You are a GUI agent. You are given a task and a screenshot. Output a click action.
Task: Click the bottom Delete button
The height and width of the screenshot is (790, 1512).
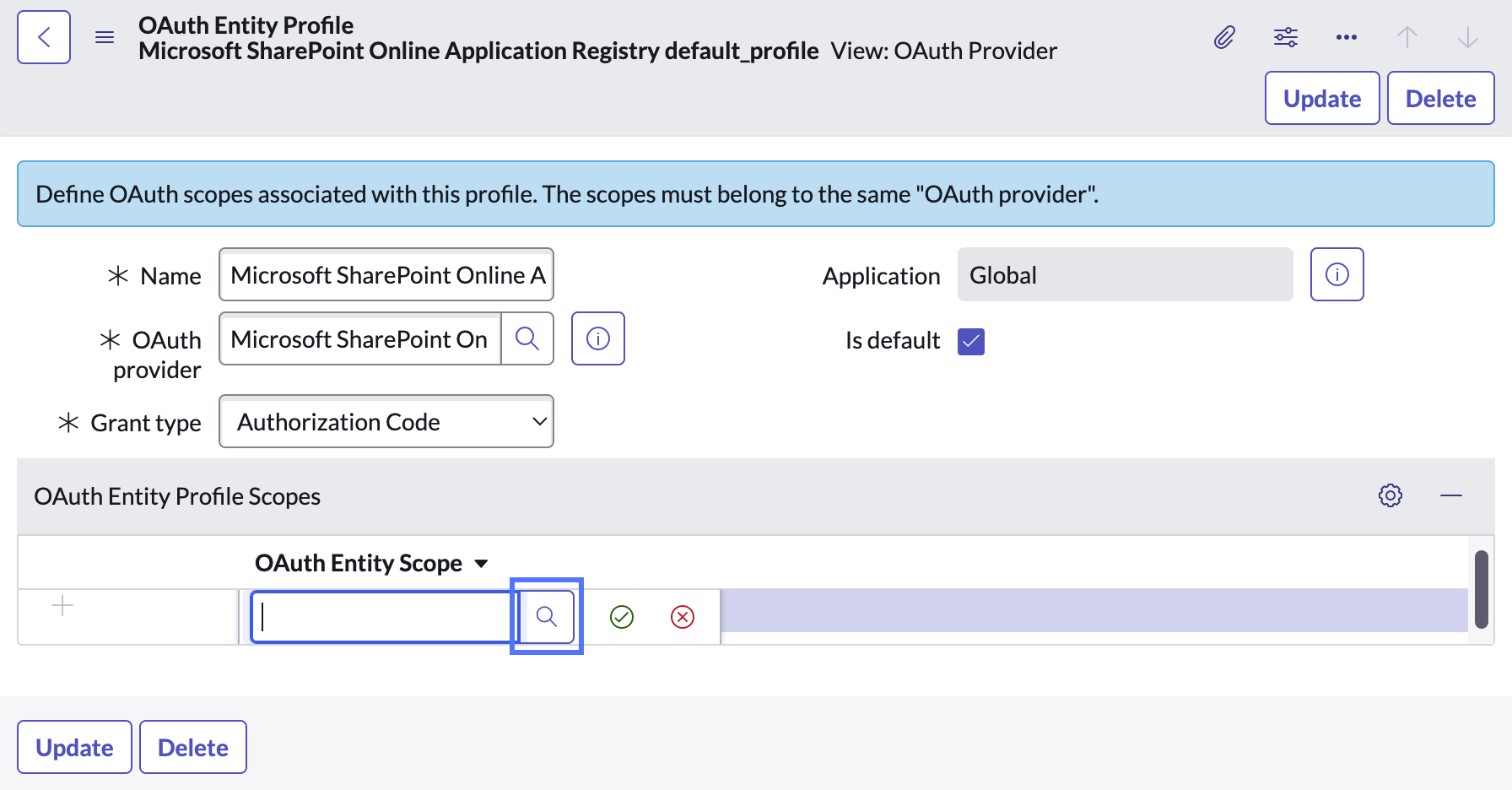click(x=193, y=747)
